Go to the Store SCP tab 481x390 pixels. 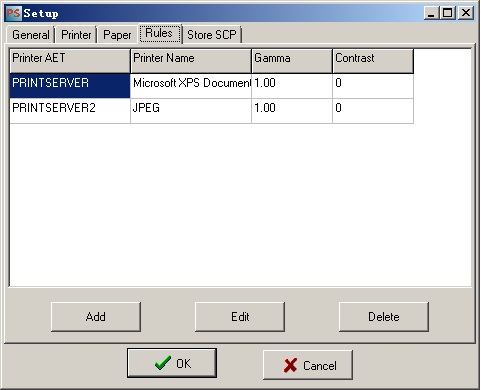tap(212, 35)
